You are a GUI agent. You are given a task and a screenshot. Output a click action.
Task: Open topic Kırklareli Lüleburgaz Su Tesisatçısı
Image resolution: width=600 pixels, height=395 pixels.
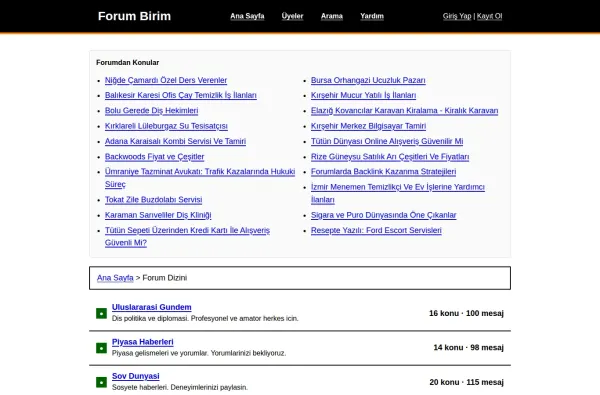coord(166,126)
